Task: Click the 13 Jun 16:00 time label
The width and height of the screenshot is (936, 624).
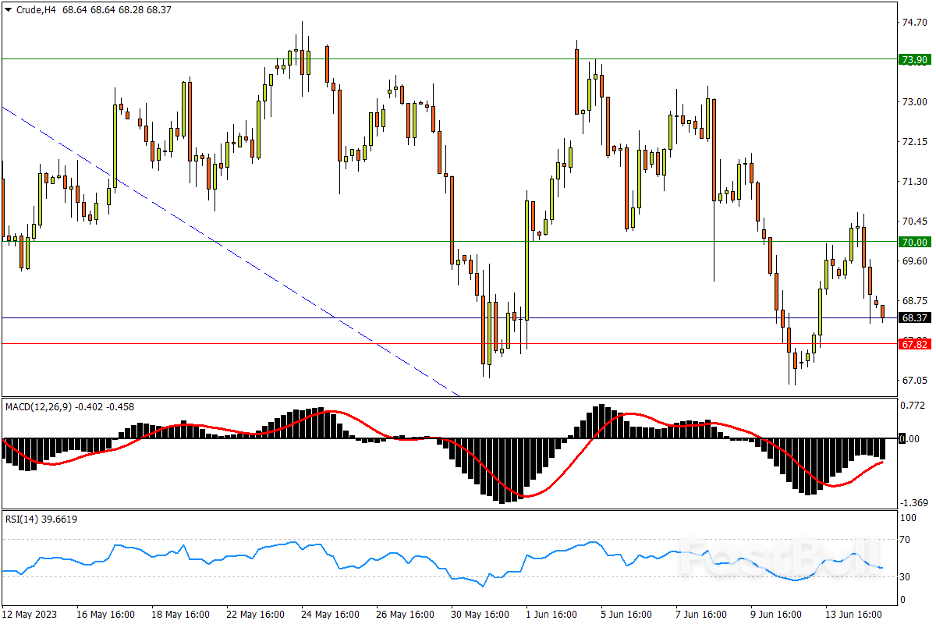Action: (854, 614)
